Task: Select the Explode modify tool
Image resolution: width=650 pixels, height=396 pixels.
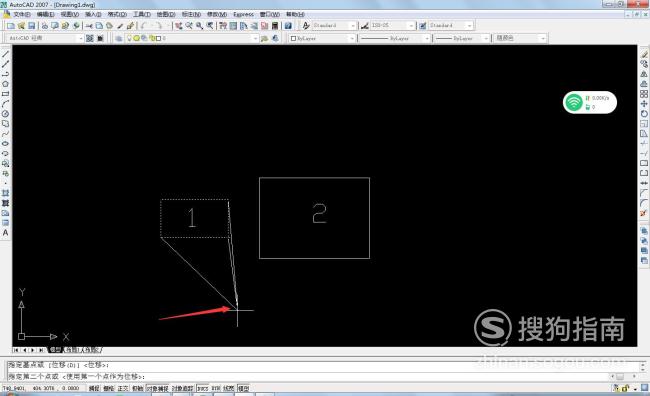Action: point(644,214)
